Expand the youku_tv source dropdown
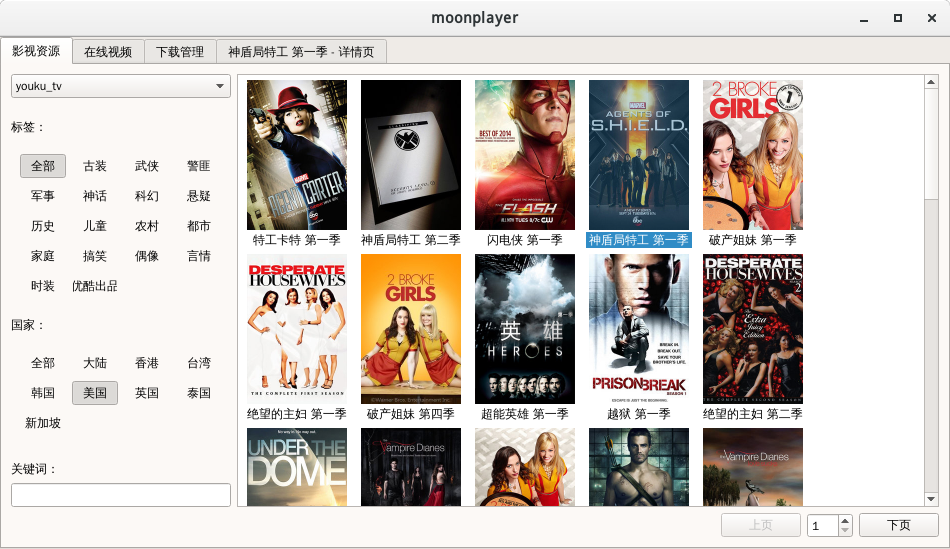950x549 pixels. coord(121,86)
